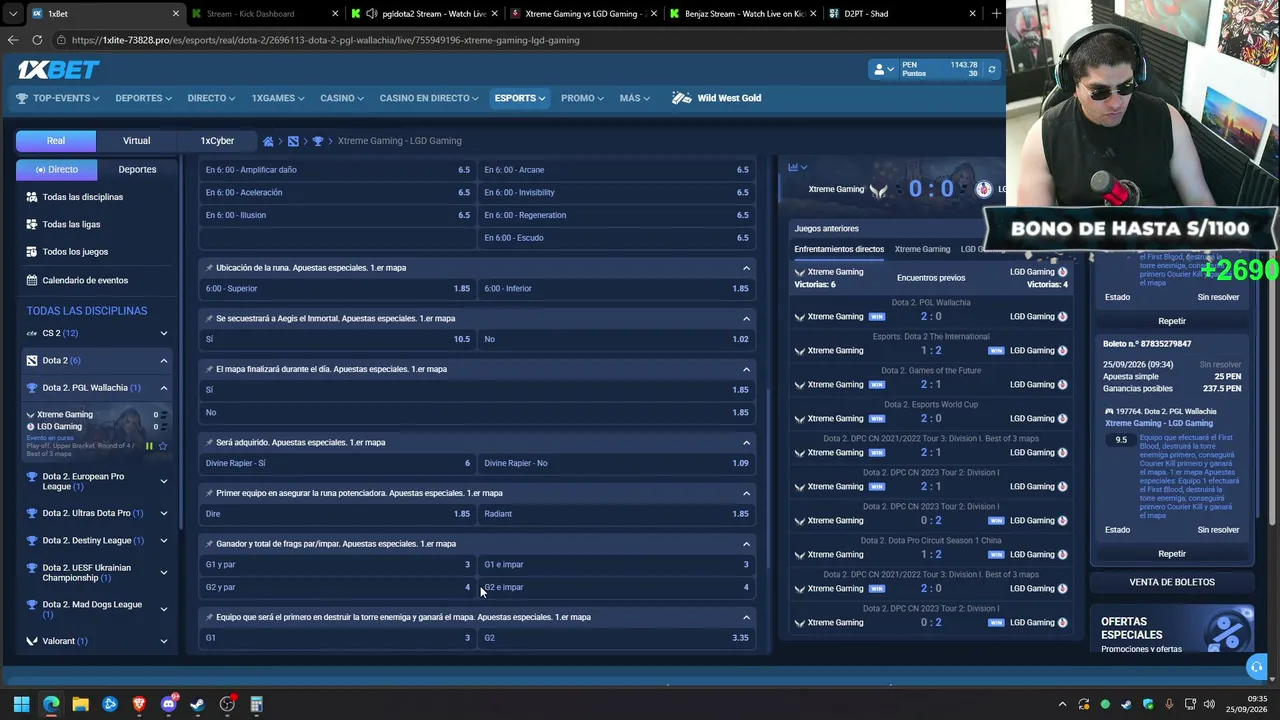Go to the home breadcrumb icon
Screen dimensions: 1280x720
[268, 141]
